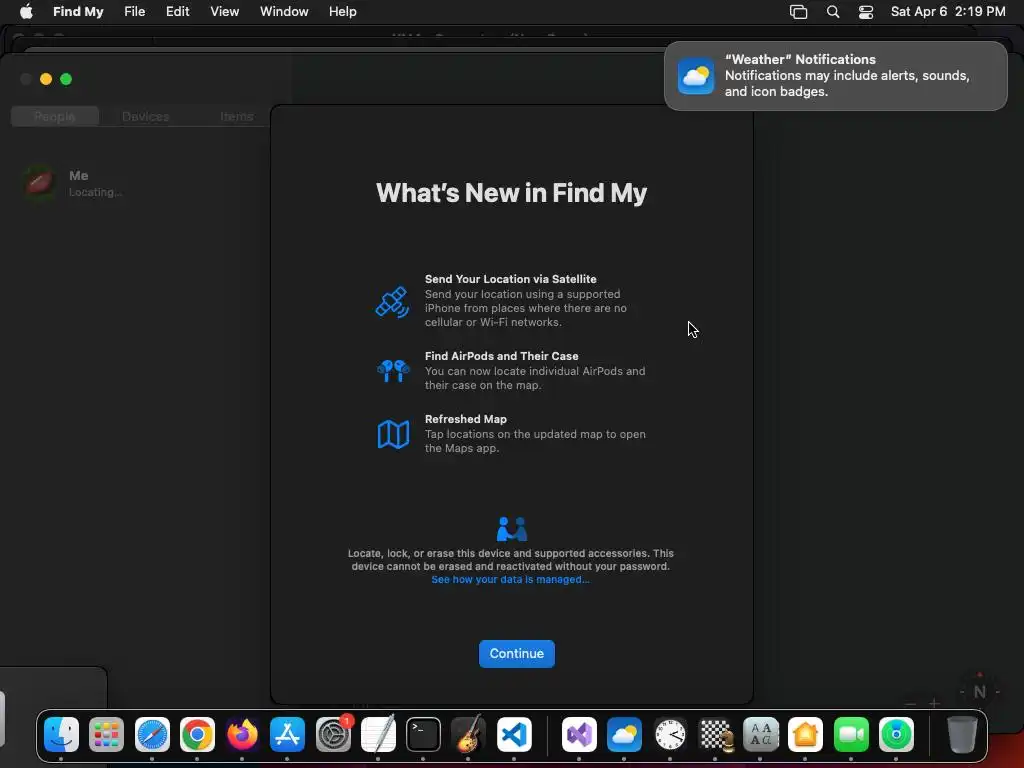Open System Settings from the Dock

(x=333, y=735)
